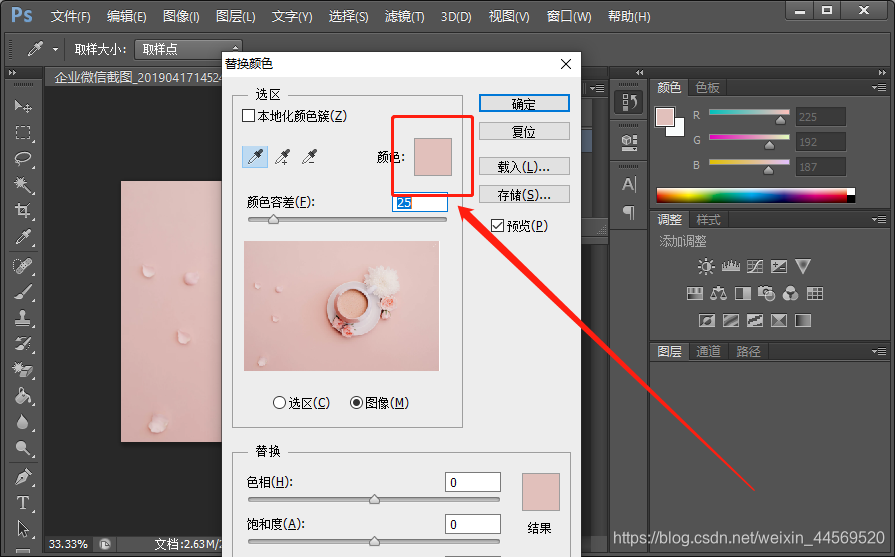The image size is (895, 557).
Task: Select the Lasso tool
Action: (x=23, y=158)
